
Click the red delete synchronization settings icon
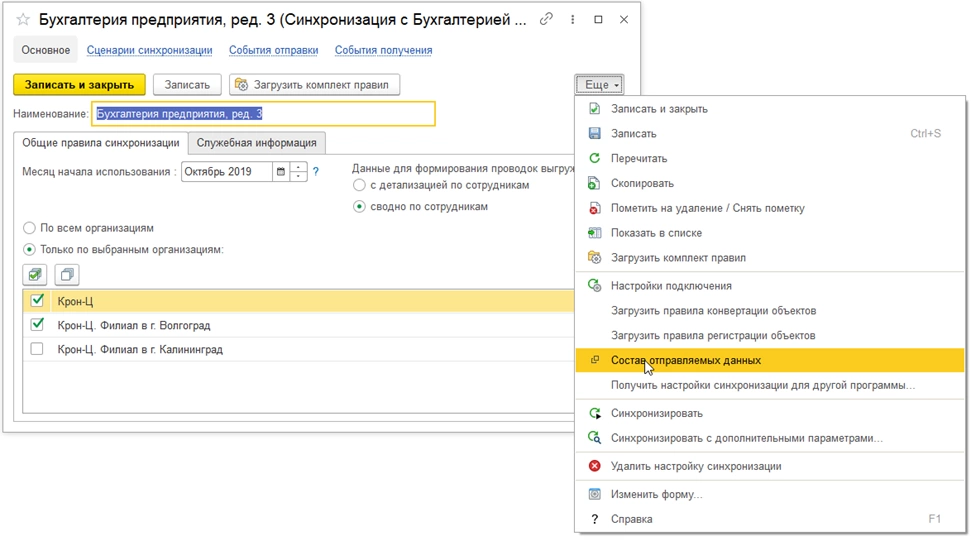click(x=594, y=466)
